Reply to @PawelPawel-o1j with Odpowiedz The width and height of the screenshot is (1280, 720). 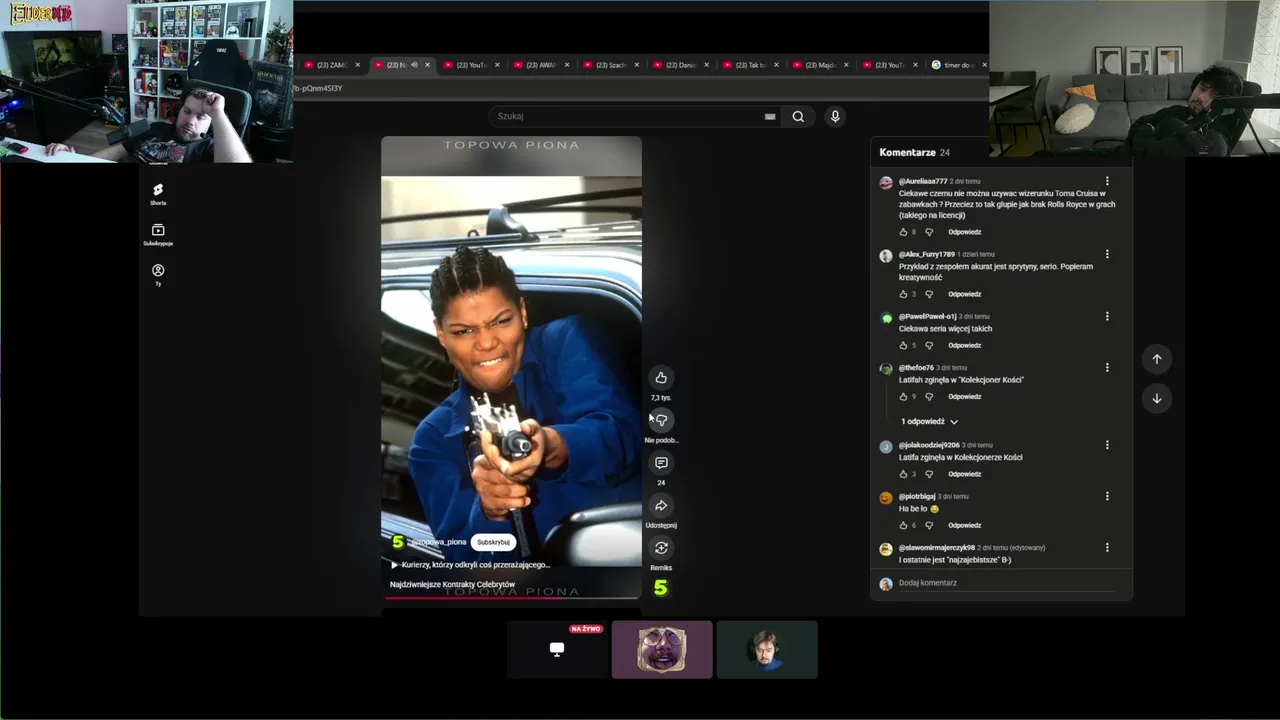[964, 345]
